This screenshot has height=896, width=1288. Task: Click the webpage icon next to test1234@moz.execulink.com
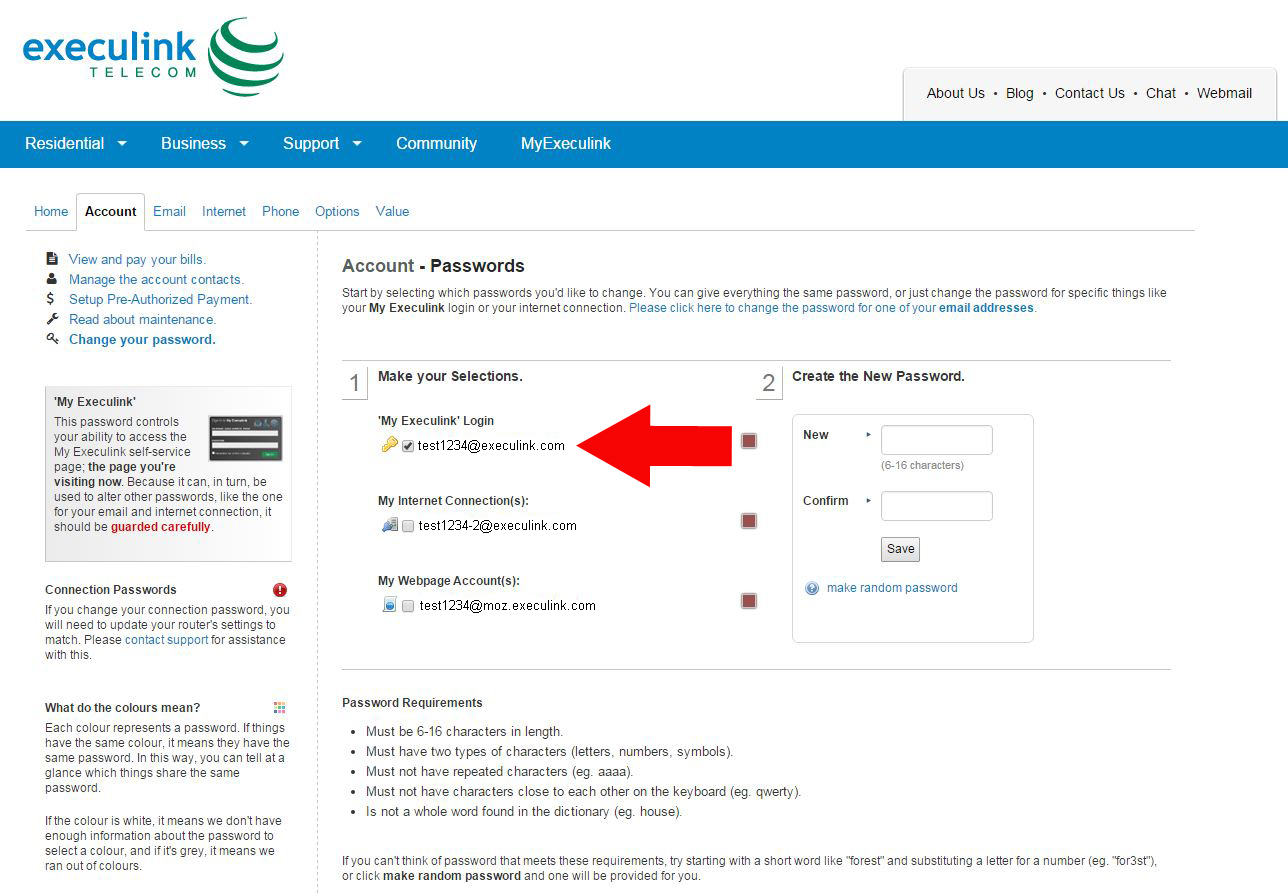[390, 605]
